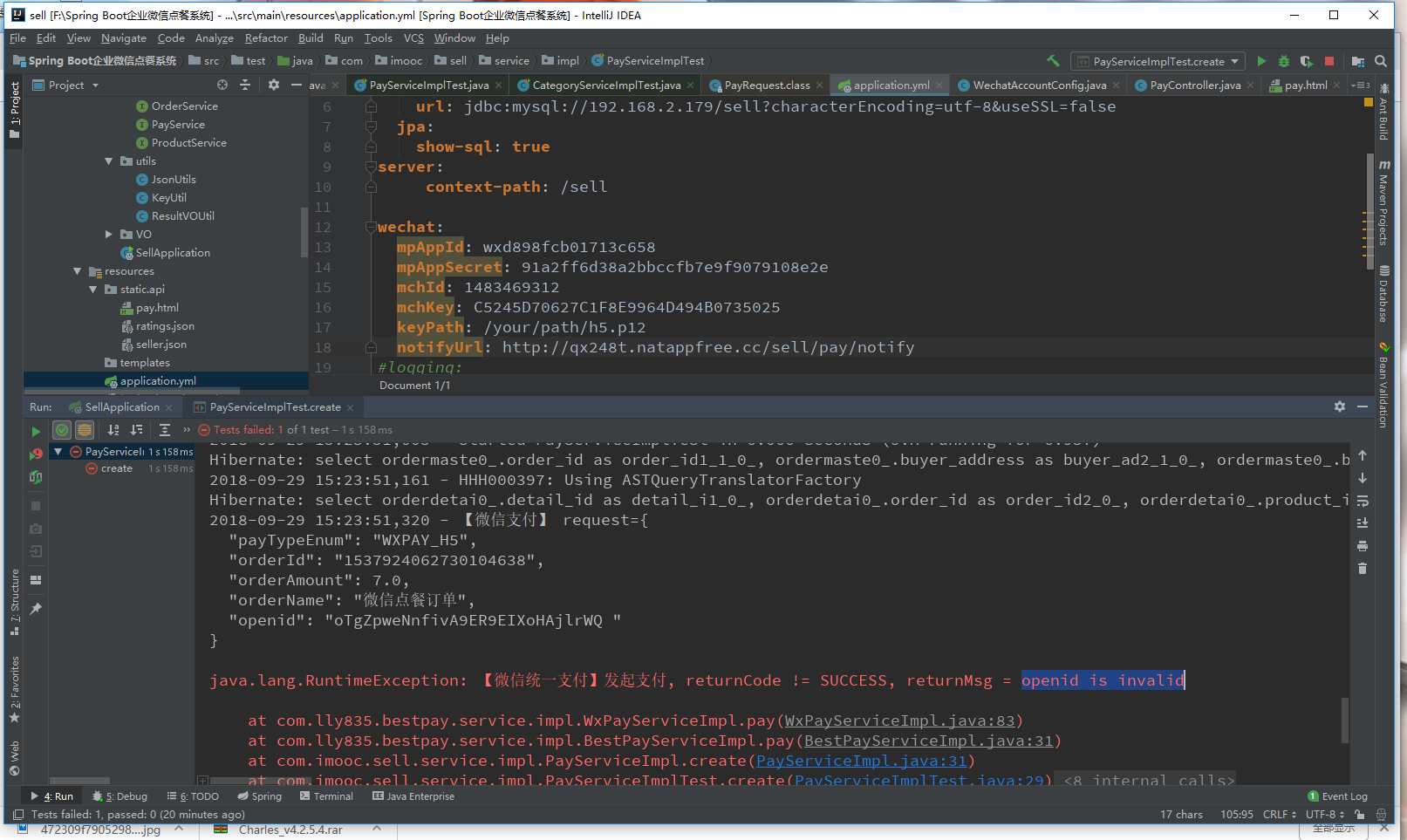1407x840 pixels.
Task: Select application.yml in project tree
Action: pyautogui.click(x=158, y=381)
